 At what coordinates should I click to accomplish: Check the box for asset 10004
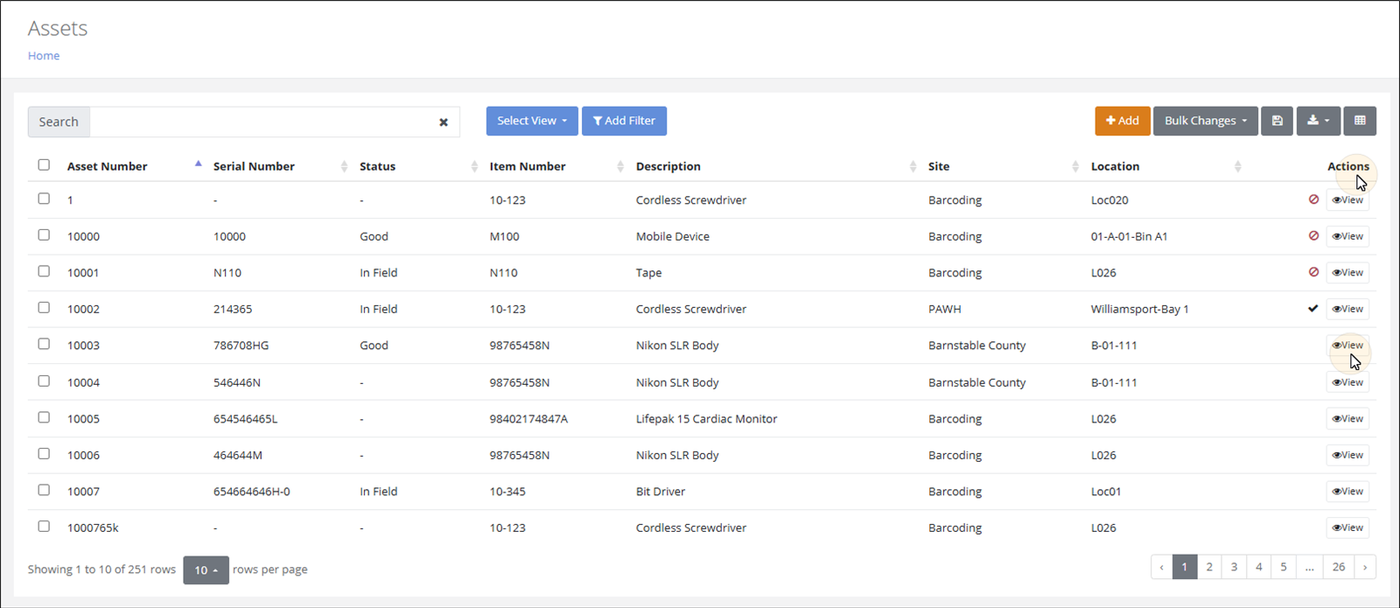tap(44, 381)
